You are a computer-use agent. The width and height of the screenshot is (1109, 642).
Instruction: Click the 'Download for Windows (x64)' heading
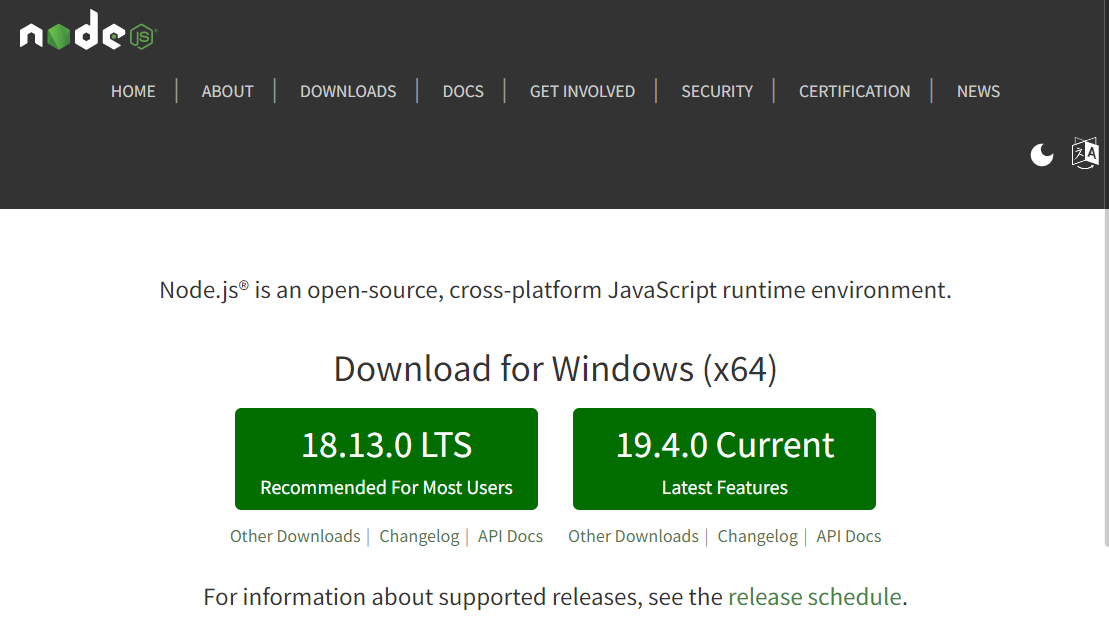[555, 369]
